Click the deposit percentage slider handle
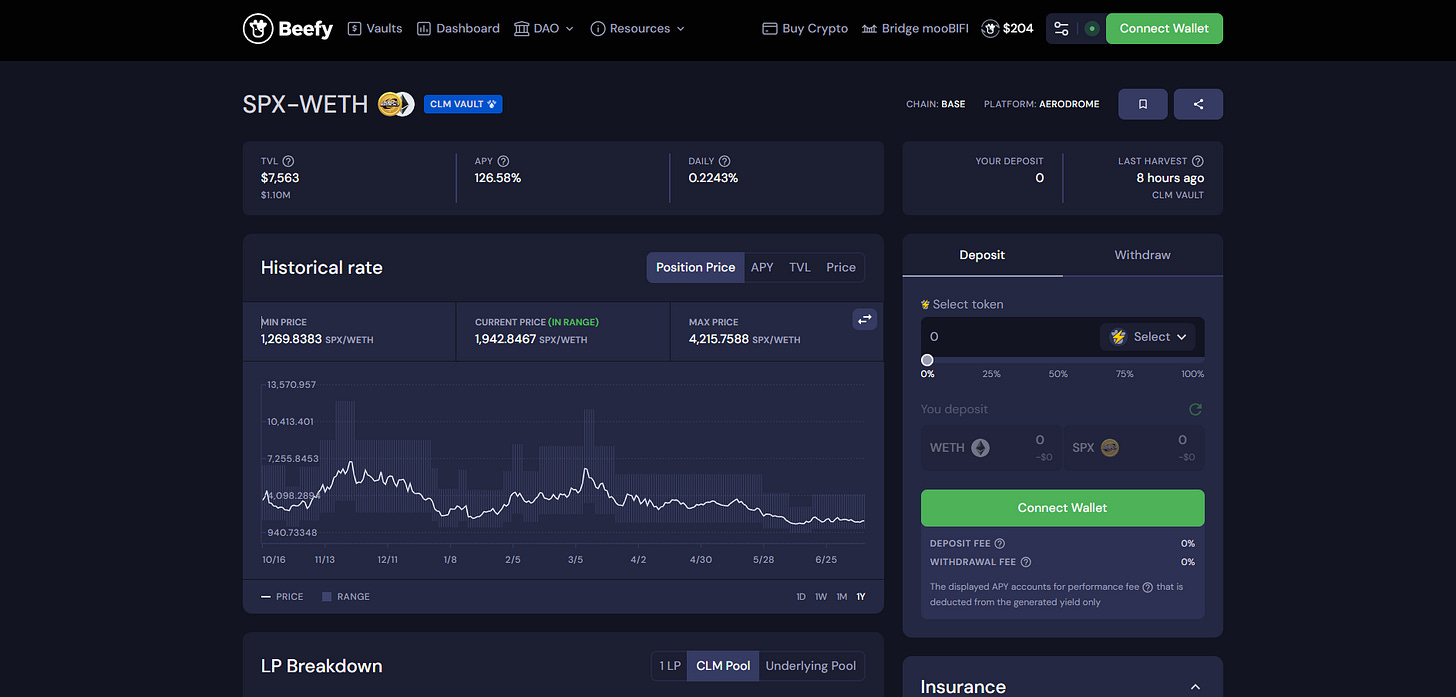Image resolution: width=1456 pixels, height=697 pixels. coord(927,360)
